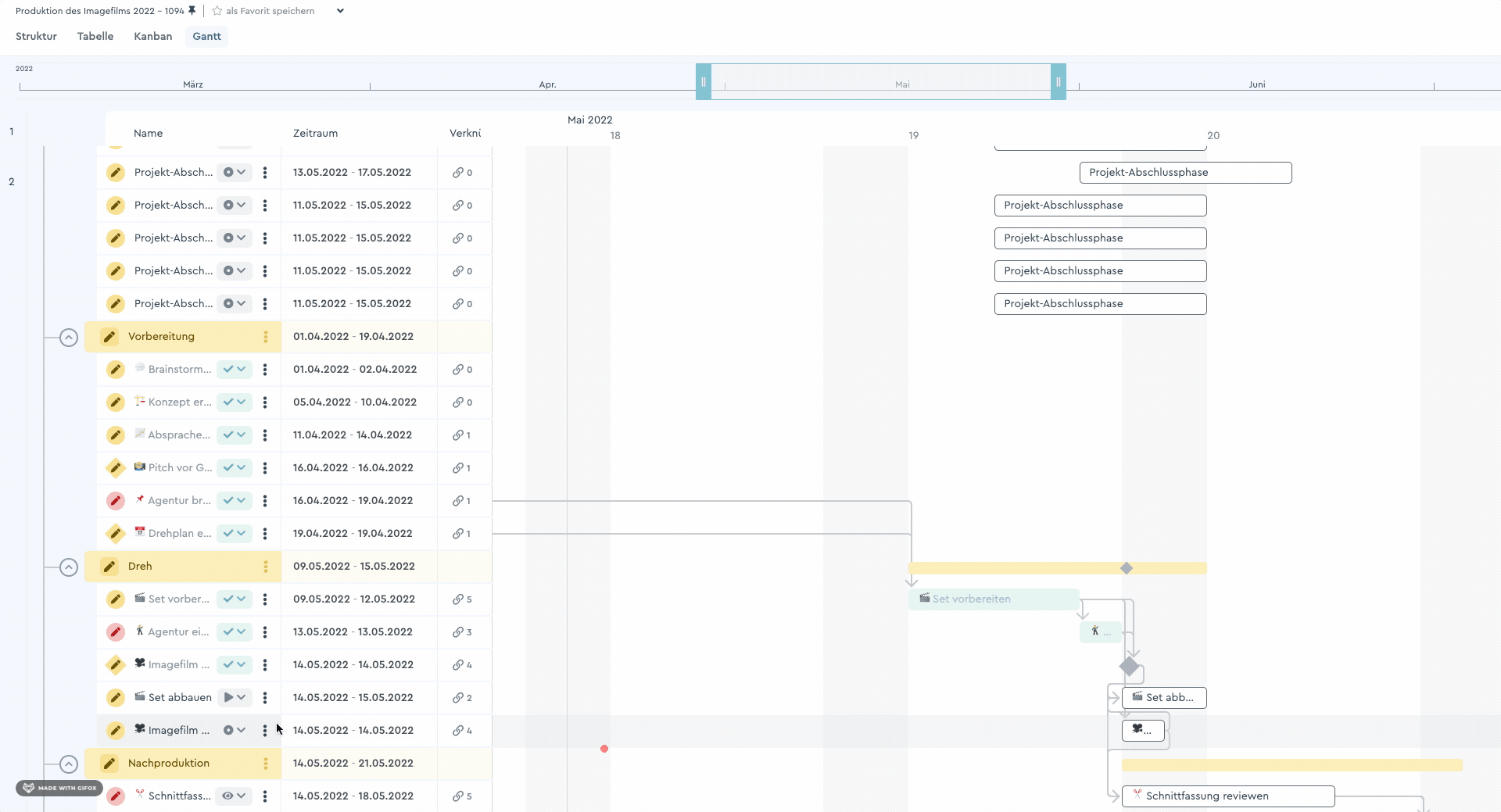Image resolution: width=1501 pixels, height=812 pixels.
Task: Click the link icon in Set vorbereiten row
Action: click(x=458, y=599)
